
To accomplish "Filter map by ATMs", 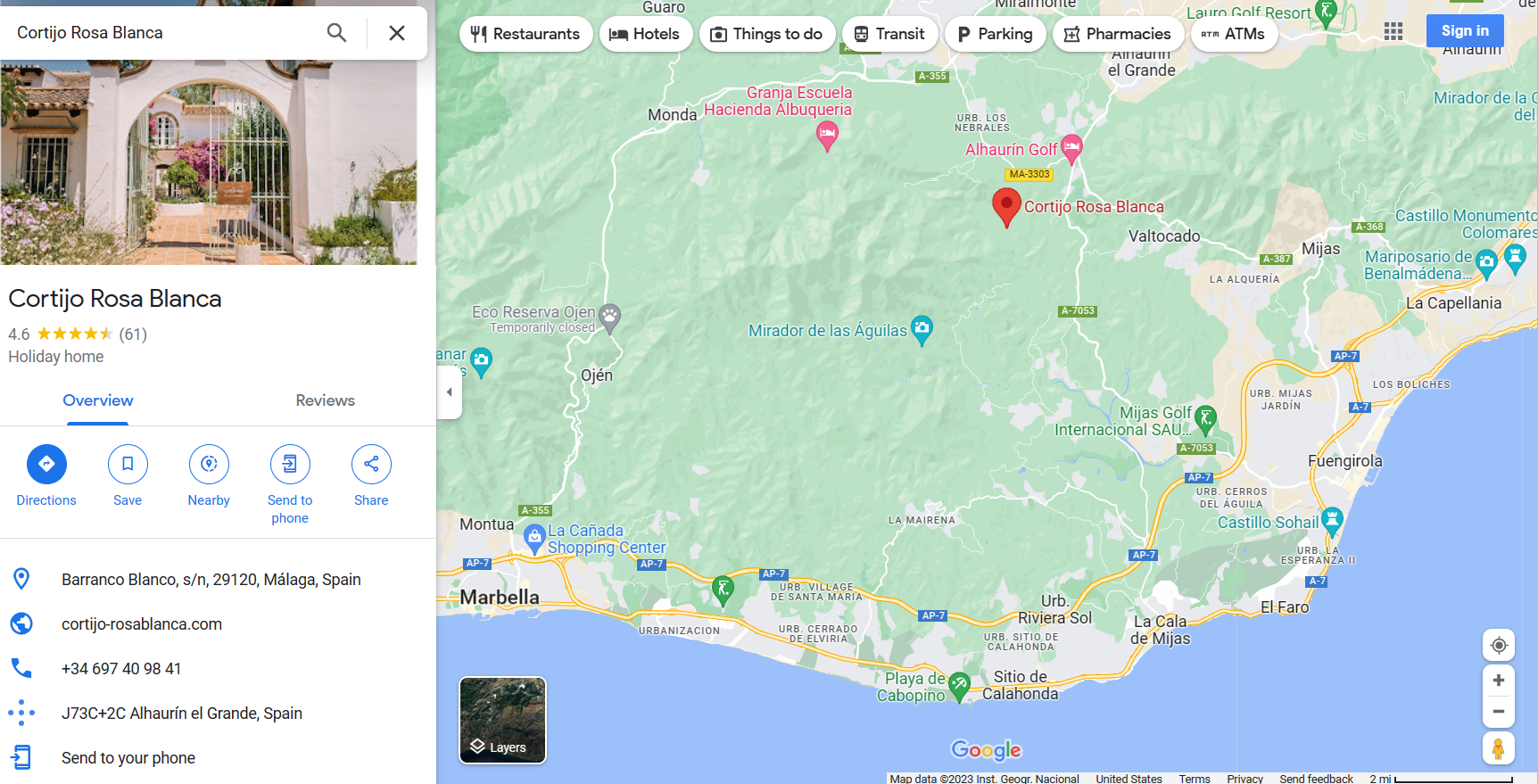I will (1234, 34).
